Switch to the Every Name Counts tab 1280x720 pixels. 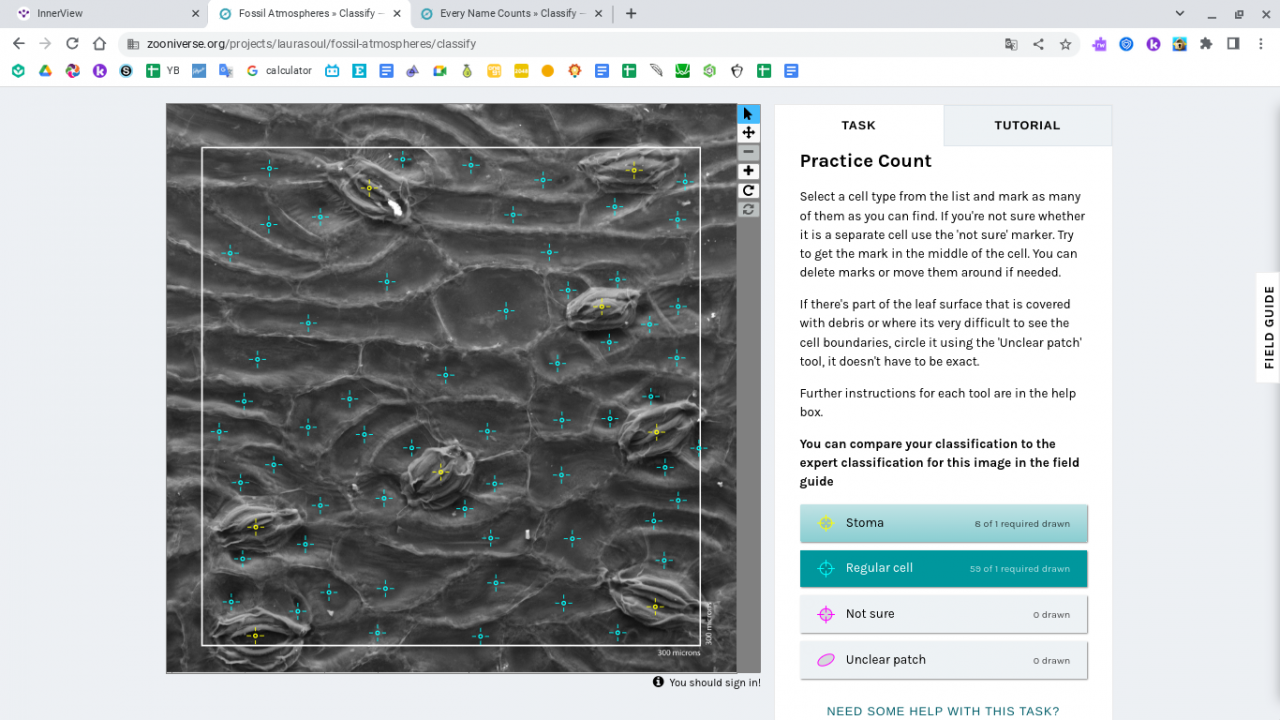(x=510, y=14)
